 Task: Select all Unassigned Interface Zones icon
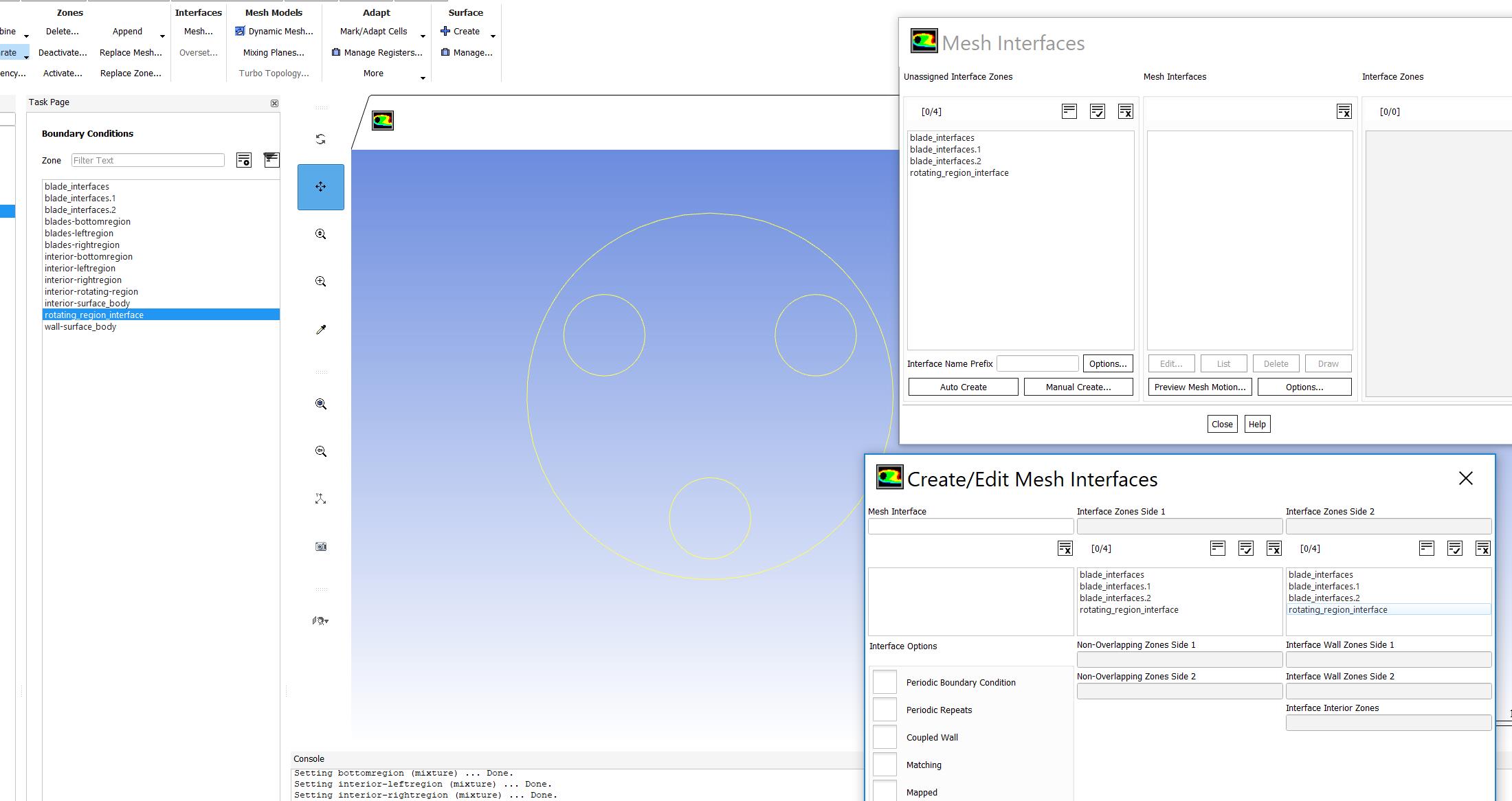coord(1097,111)
